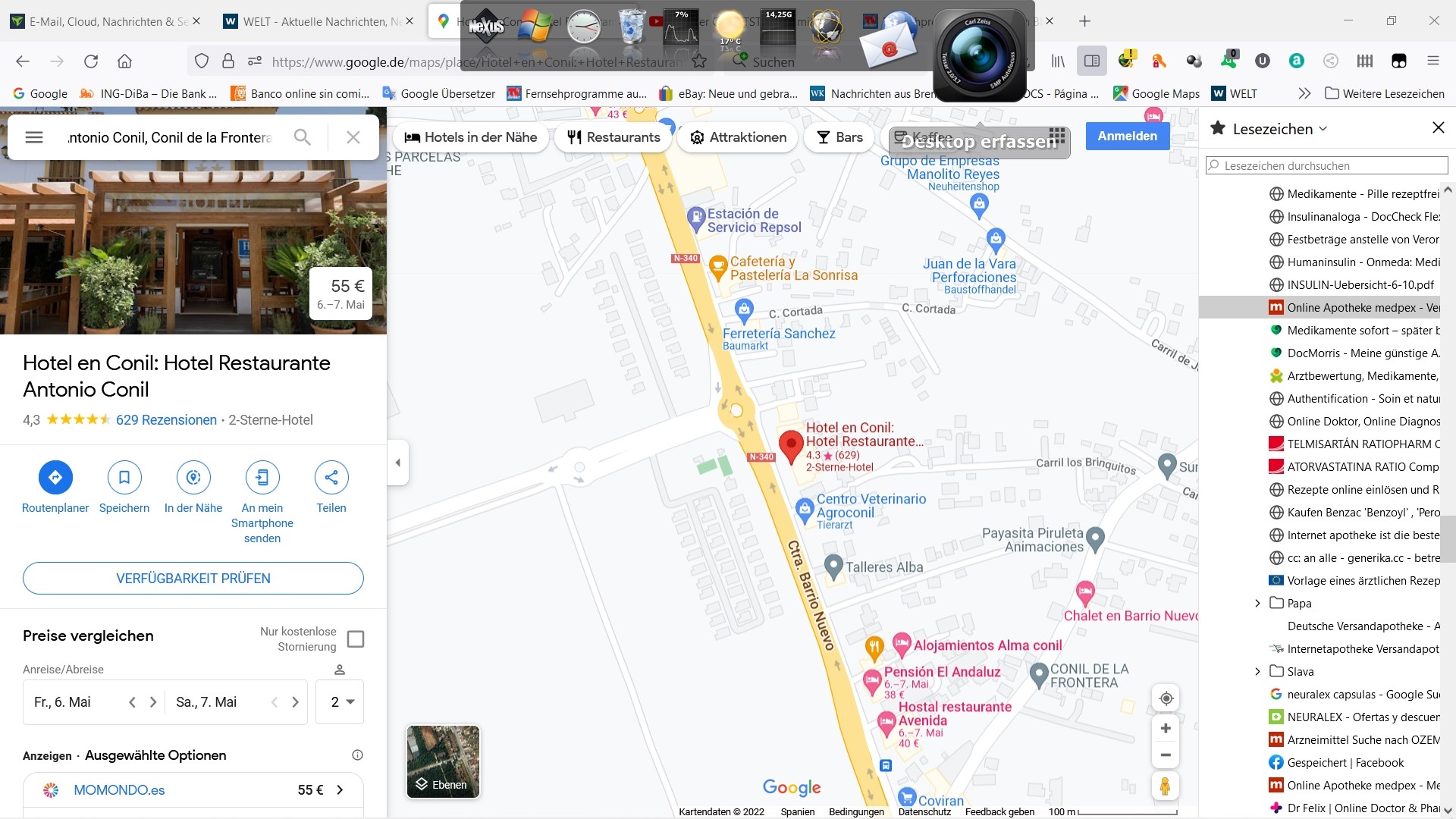Open the Google Maps hamburger menu
Screen dimensions: 1456x819
tap(34, 137)
